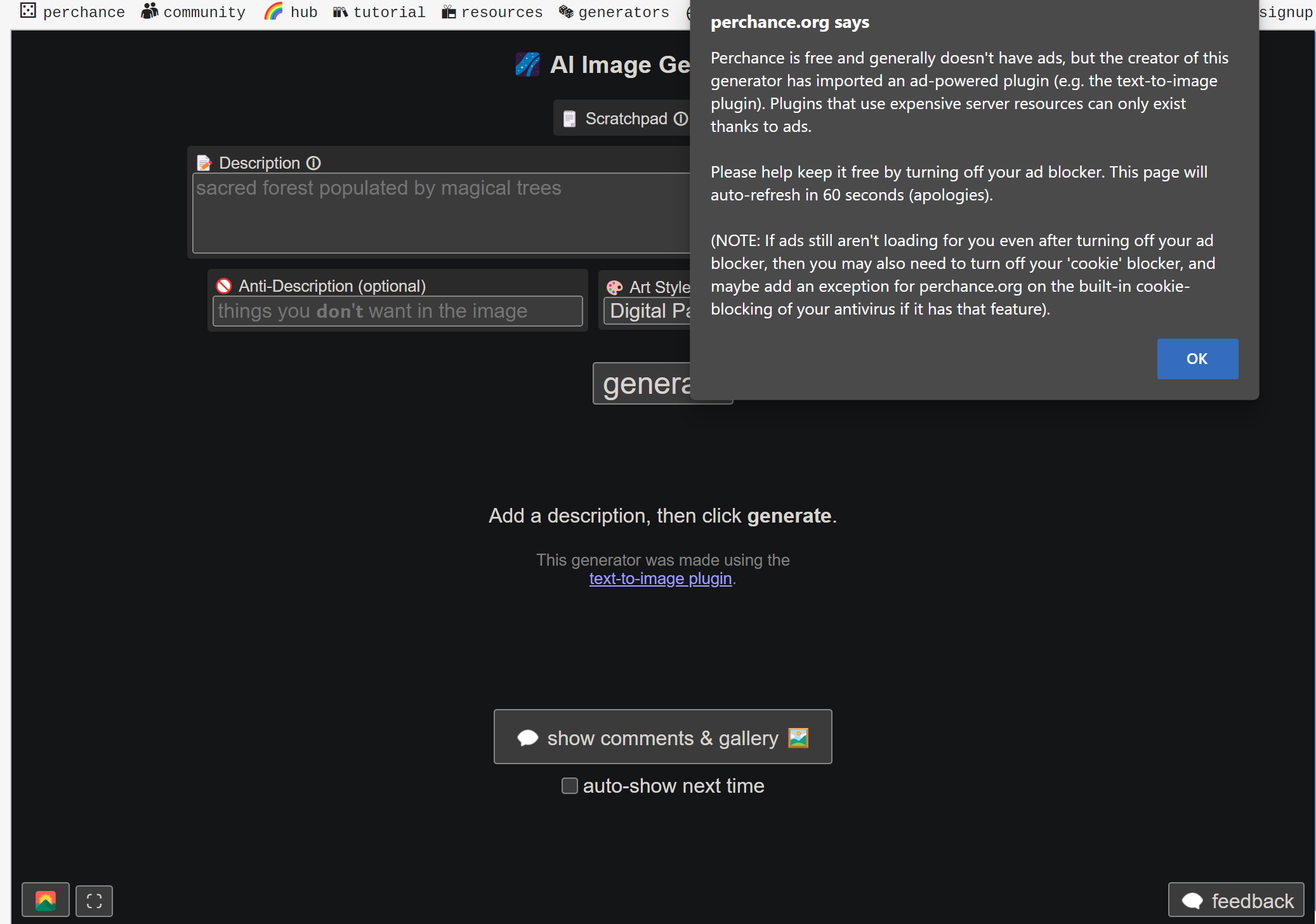Click the resources gift icon

448,11
